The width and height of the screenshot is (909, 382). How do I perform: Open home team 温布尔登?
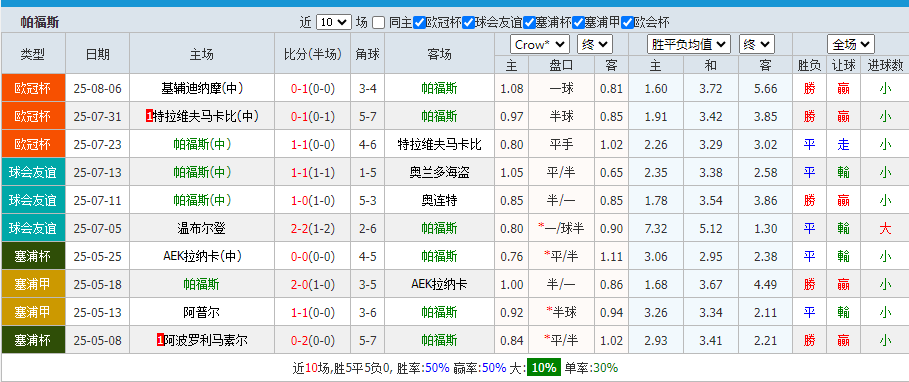[x=202, y=228]
